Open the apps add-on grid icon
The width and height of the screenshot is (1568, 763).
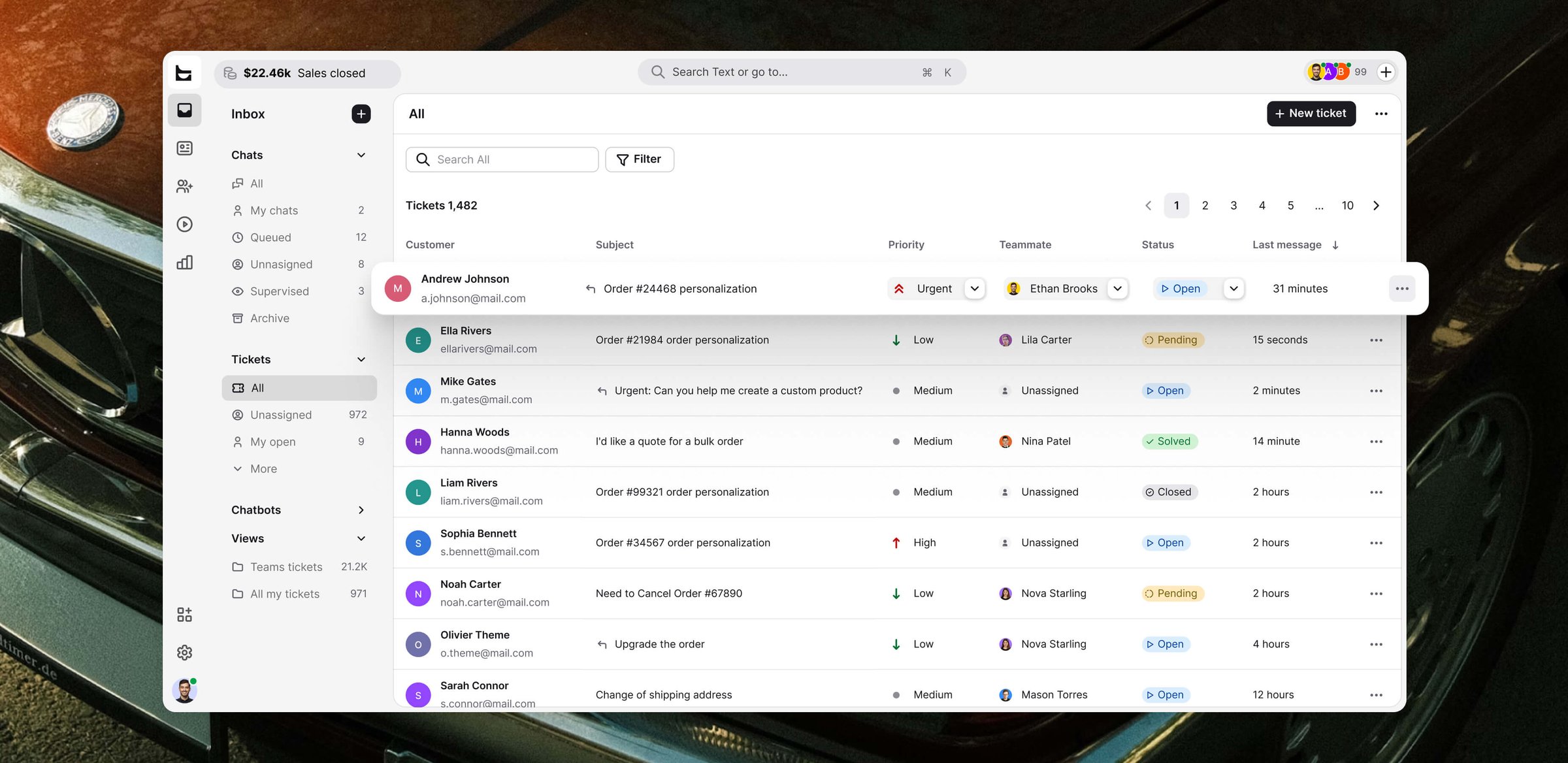pos(185,615)
